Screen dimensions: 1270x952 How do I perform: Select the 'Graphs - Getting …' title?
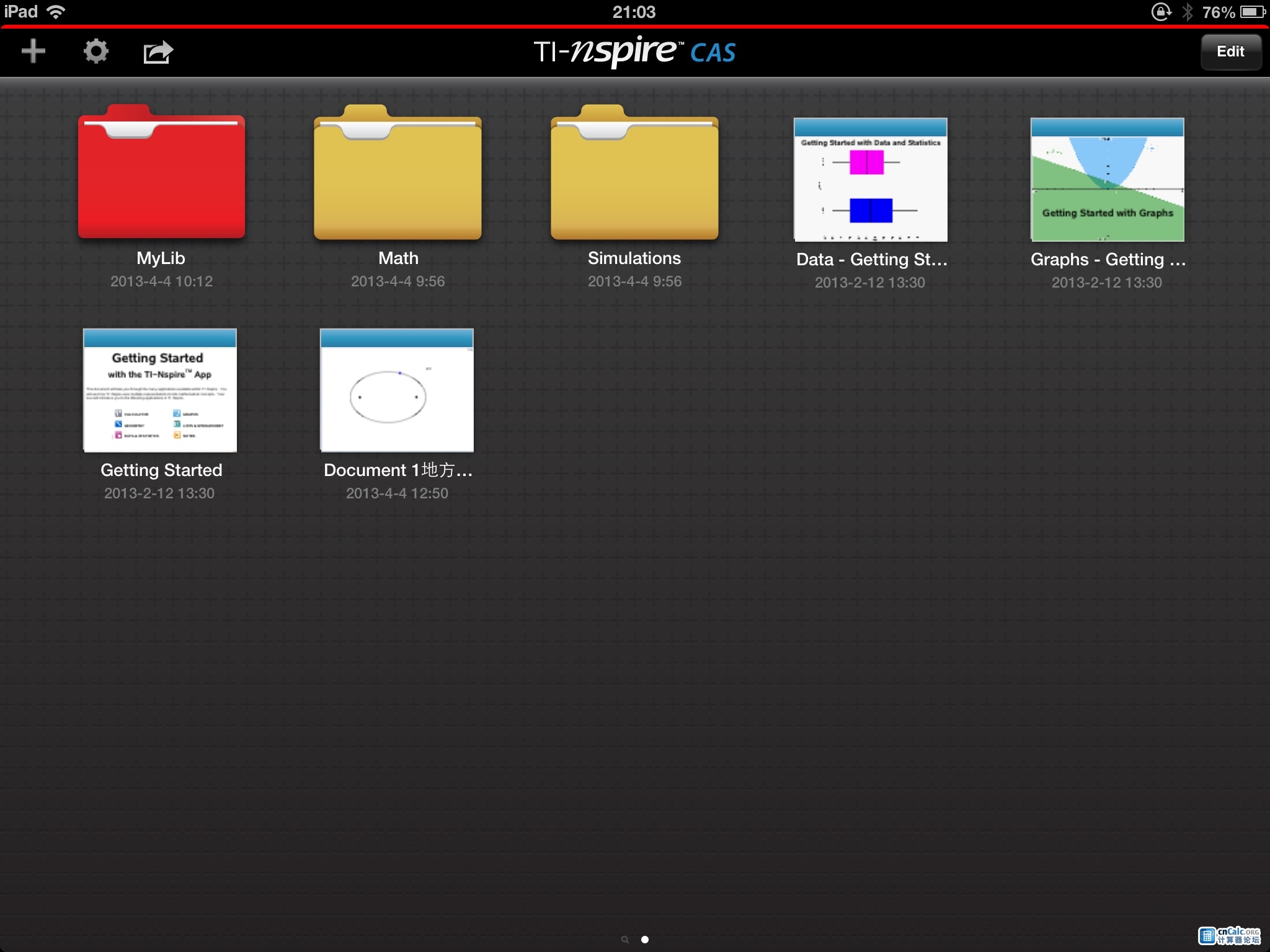point(1108,260)
